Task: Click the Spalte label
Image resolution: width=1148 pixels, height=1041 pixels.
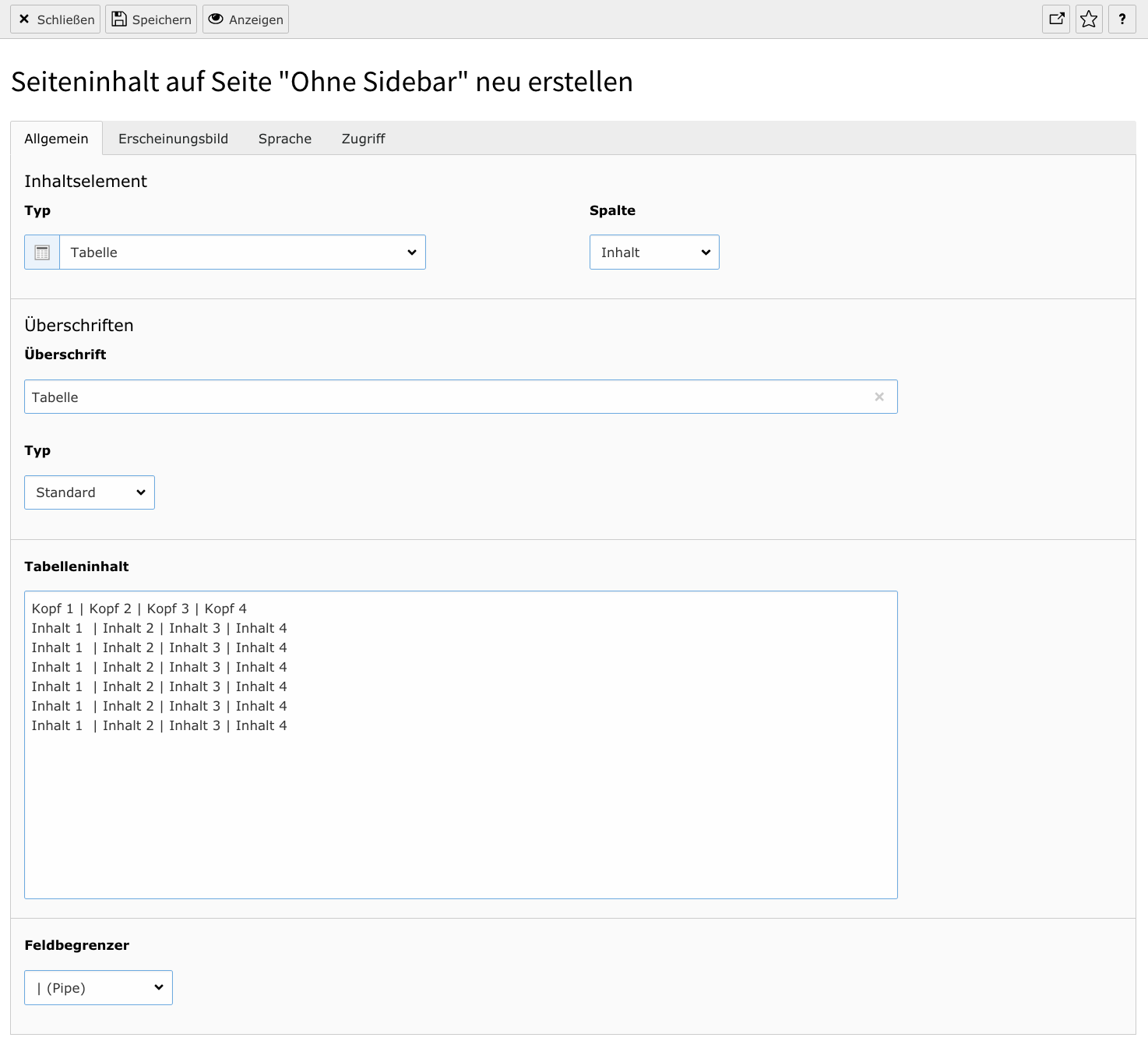Action: [x=612, y=210]
